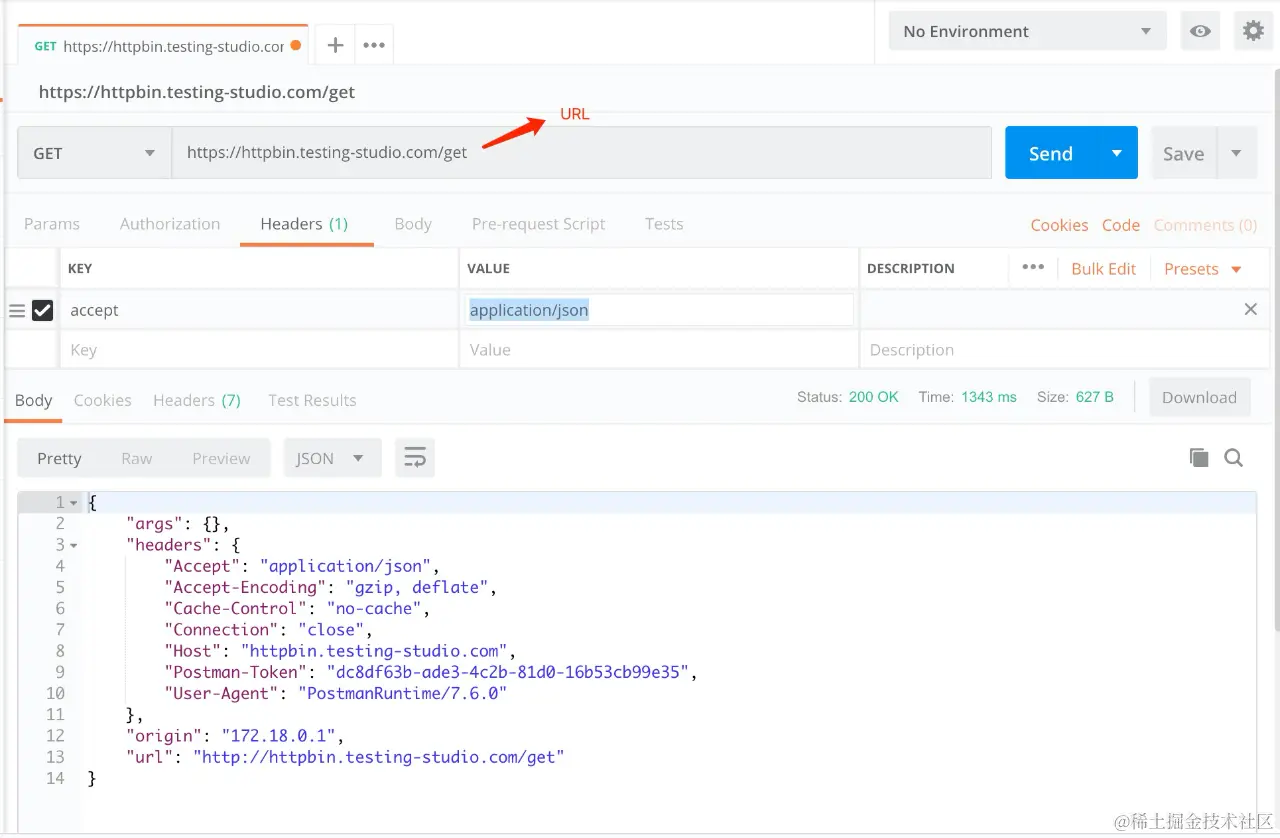Screen dimensions: 1280x838
Task: Click the 1343 ms time value
Action: click(989, 397)
